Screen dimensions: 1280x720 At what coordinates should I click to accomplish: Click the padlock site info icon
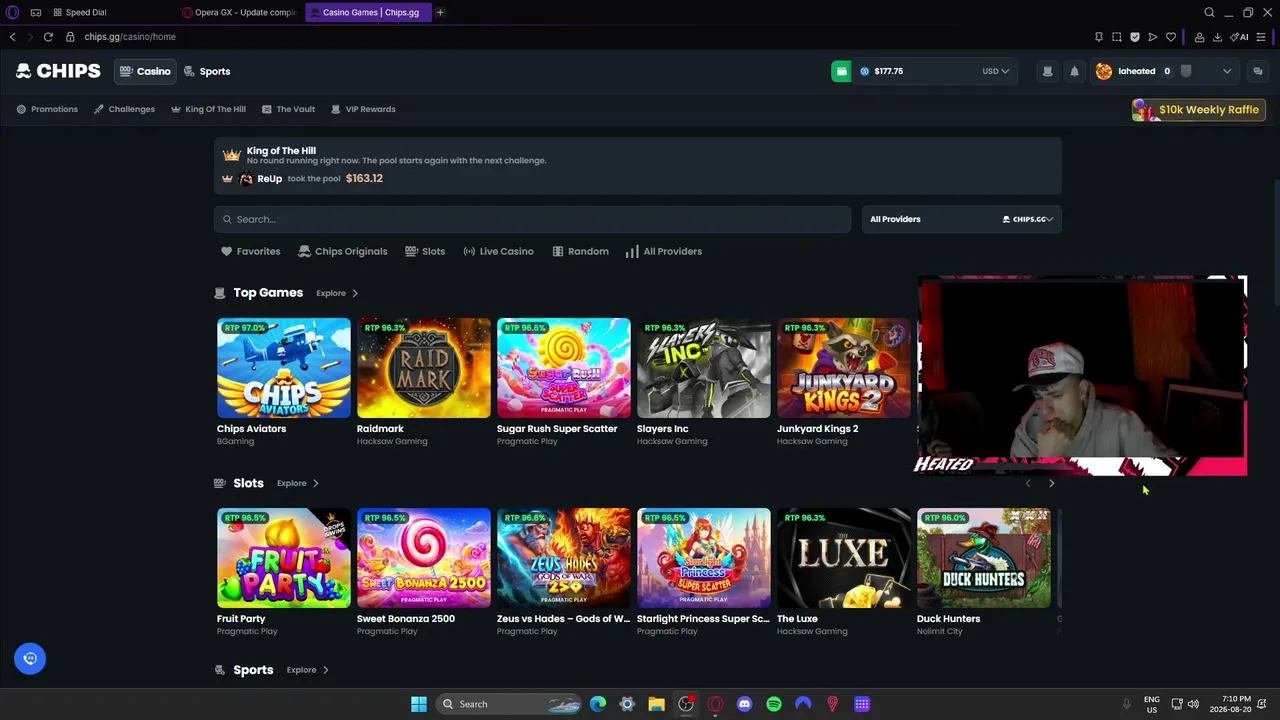pos(70,37)
